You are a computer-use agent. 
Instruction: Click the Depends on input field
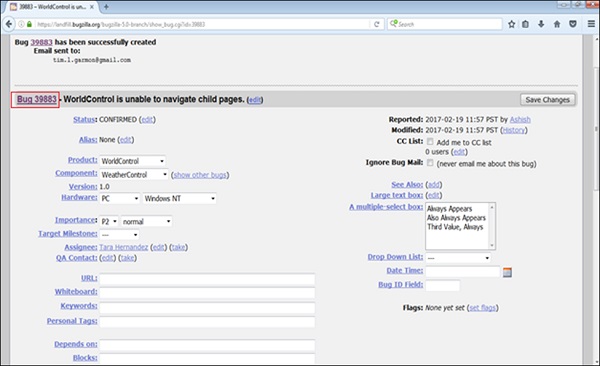(207, 345)
